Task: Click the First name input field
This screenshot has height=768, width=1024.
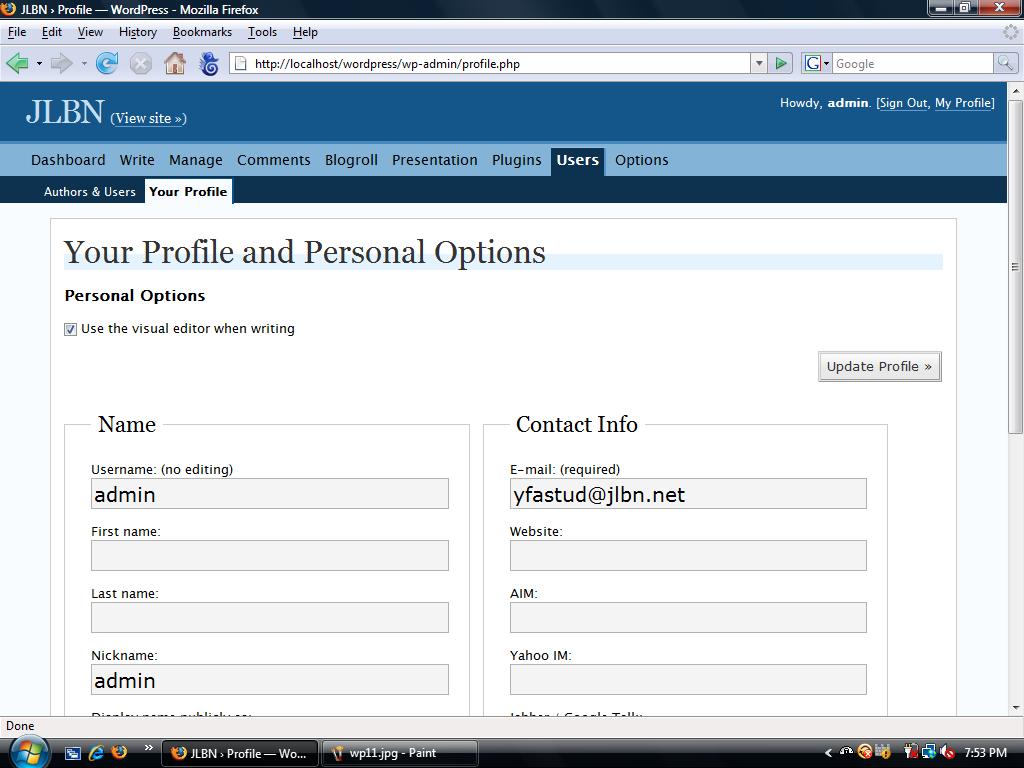Action: click(x=270, y=556)
